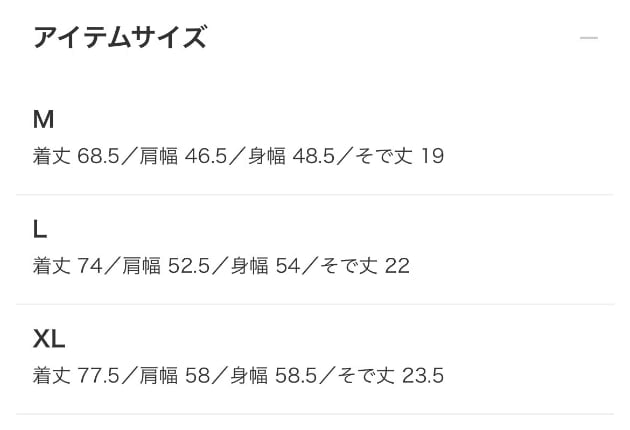
Task: Click the divider line below the XL row
Action: coord(315,414)
